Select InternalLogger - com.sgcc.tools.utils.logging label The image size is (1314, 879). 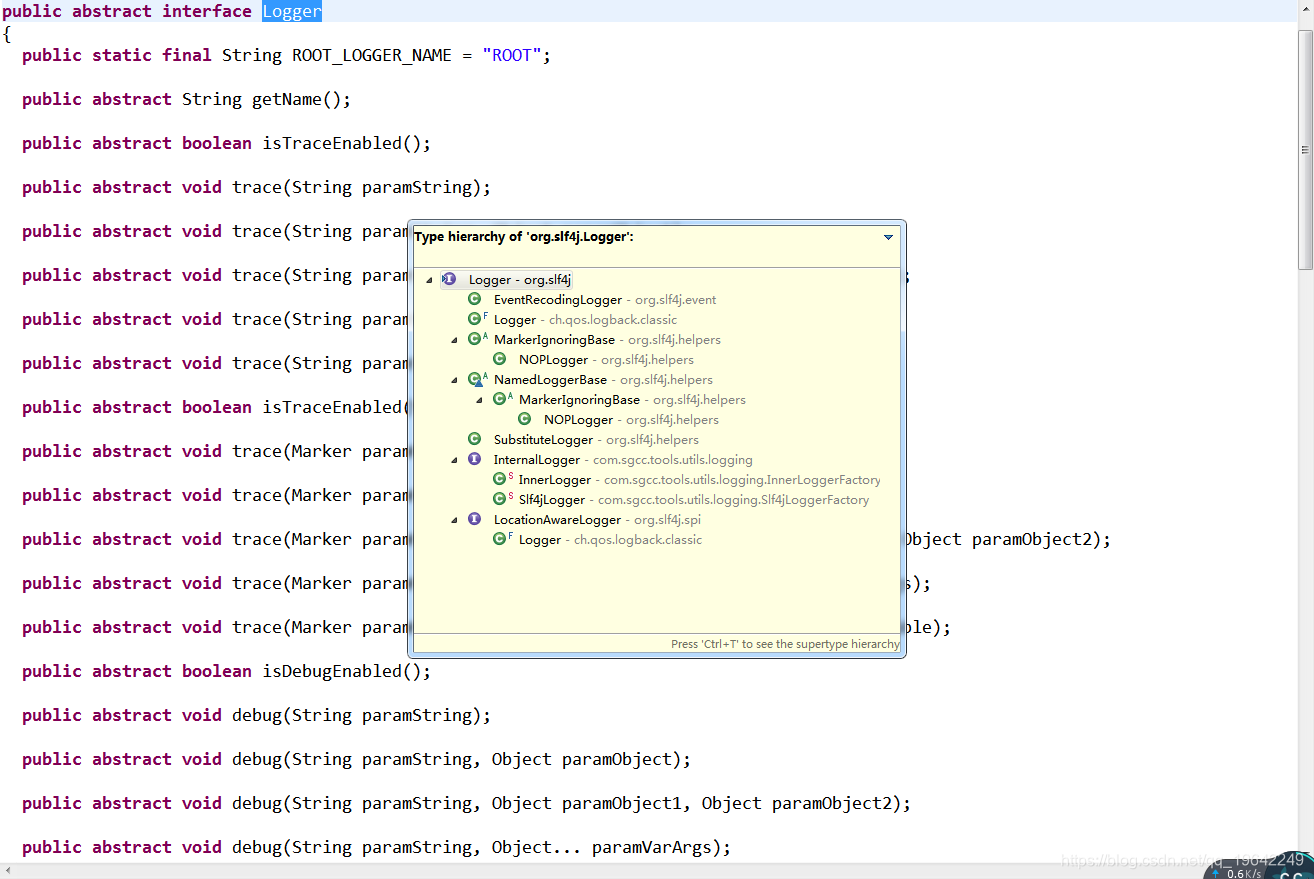[623, 460]
